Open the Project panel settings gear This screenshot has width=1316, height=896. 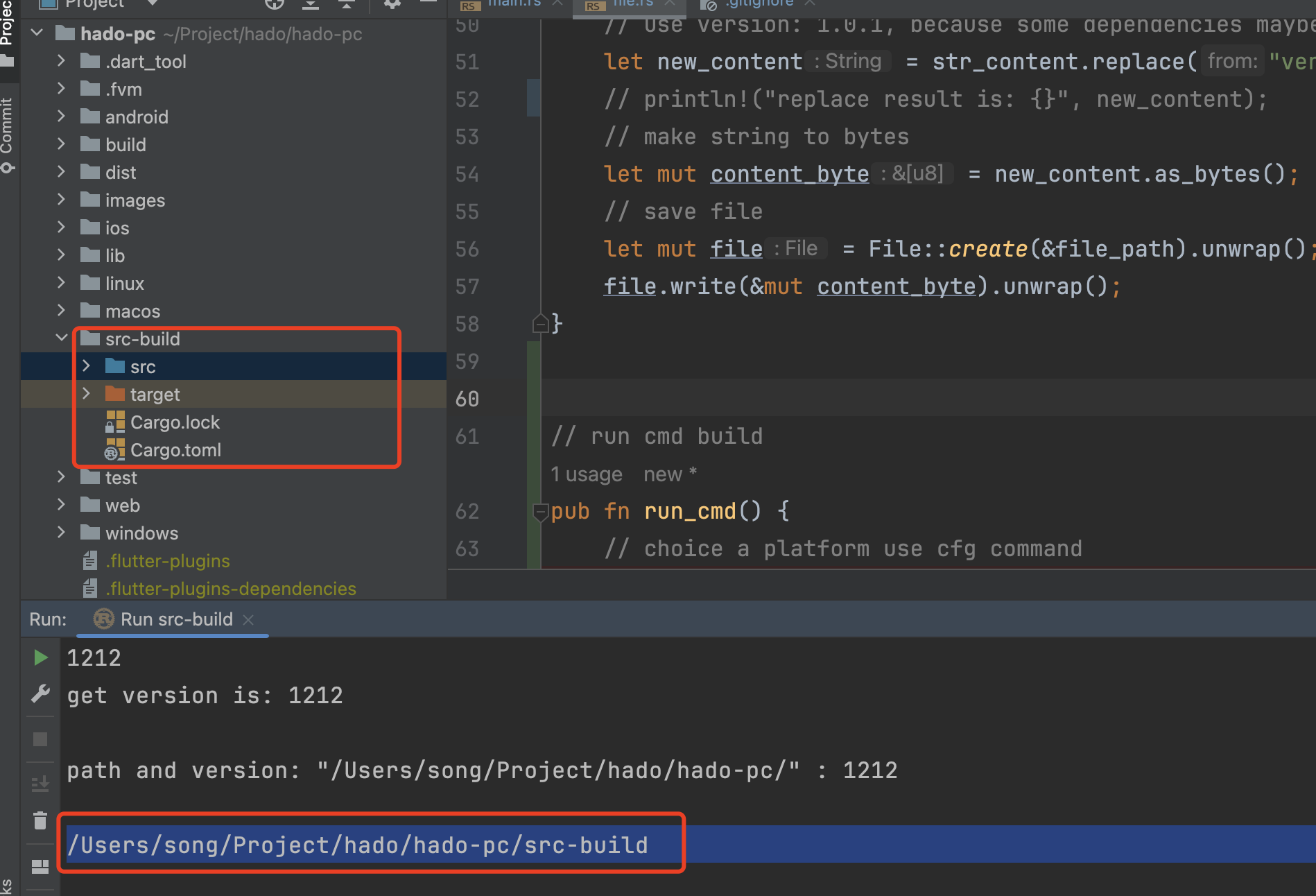[x=392, y=4]
